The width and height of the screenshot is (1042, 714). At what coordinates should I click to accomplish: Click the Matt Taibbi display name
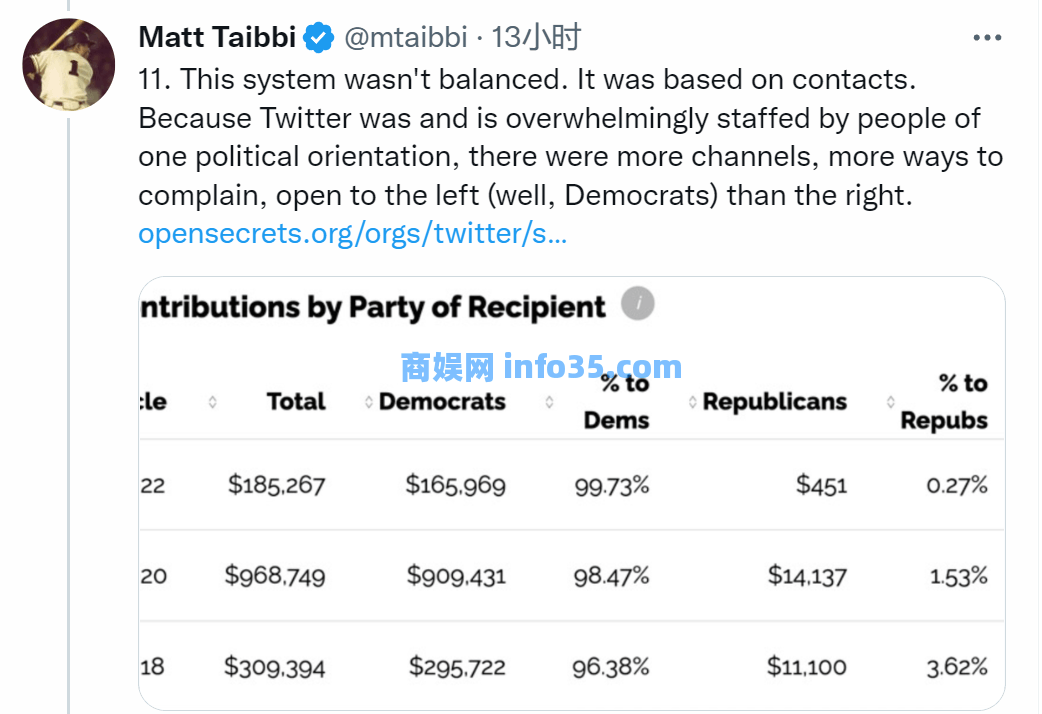tap(217, 38)
